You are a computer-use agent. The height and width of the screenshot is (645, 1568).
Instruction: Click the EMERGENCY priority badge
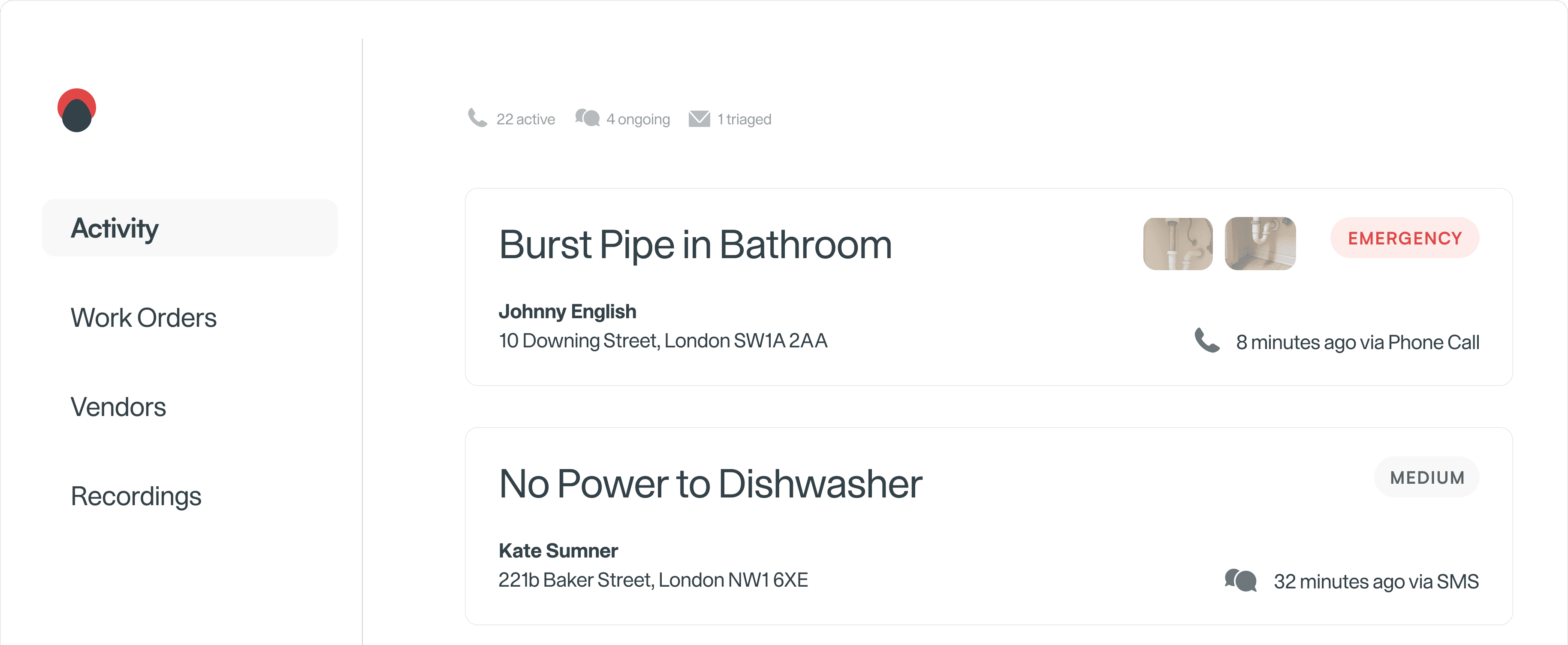coord(1405,238)
